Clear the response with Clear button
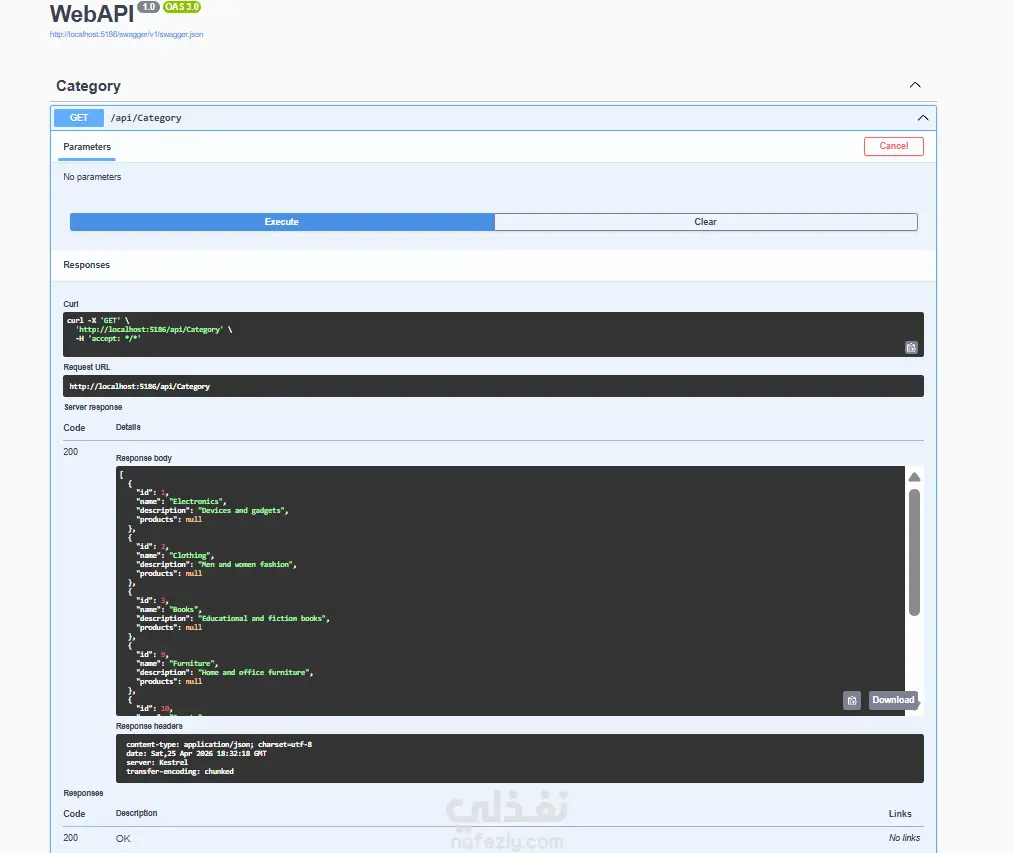Screen dimensions: 1014x853 click(x=706, y=222)
